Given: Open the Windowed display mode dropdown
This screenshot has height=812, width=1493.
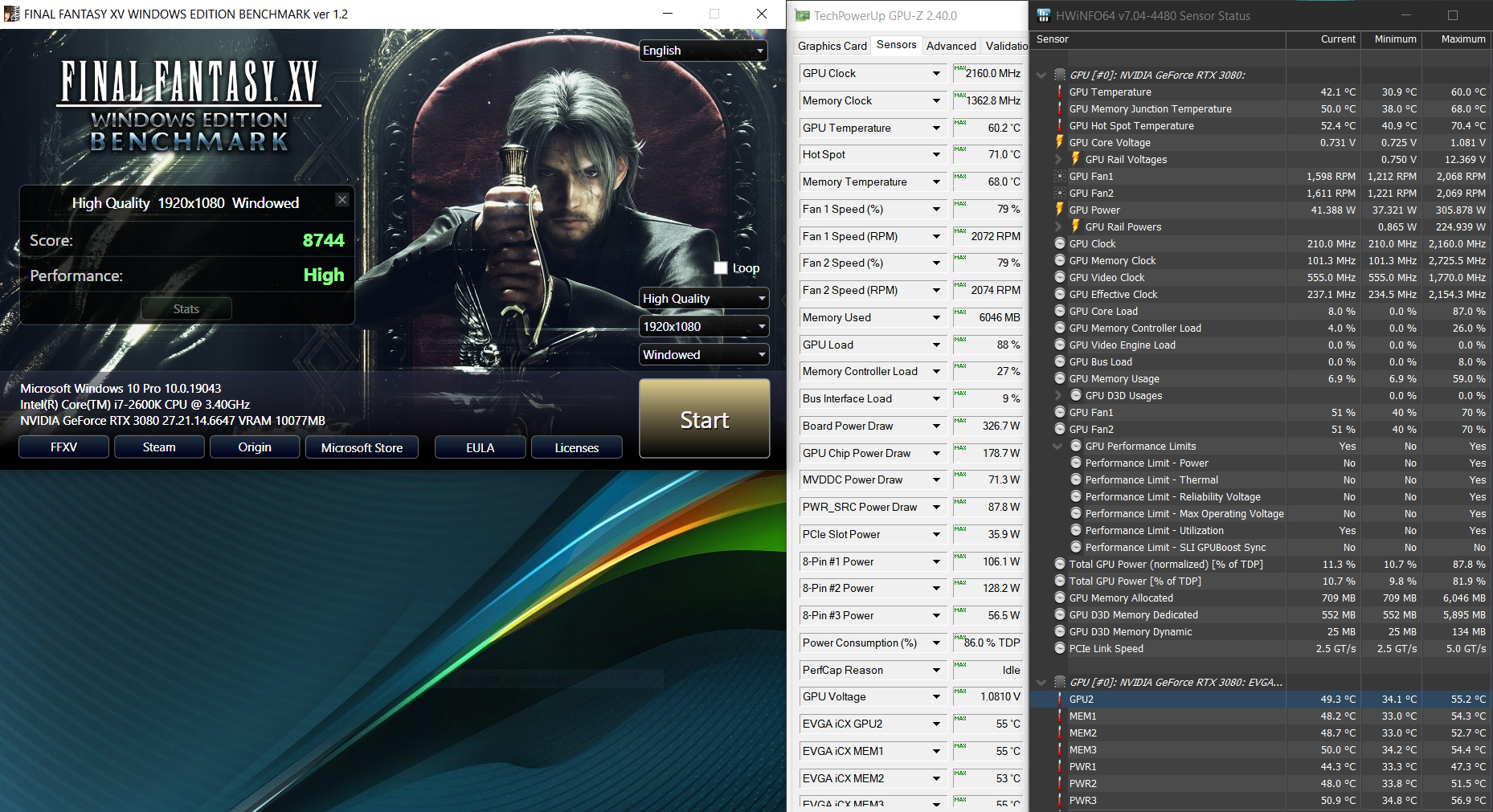Looking at the screenshot, I should click(x=703, y=355).
